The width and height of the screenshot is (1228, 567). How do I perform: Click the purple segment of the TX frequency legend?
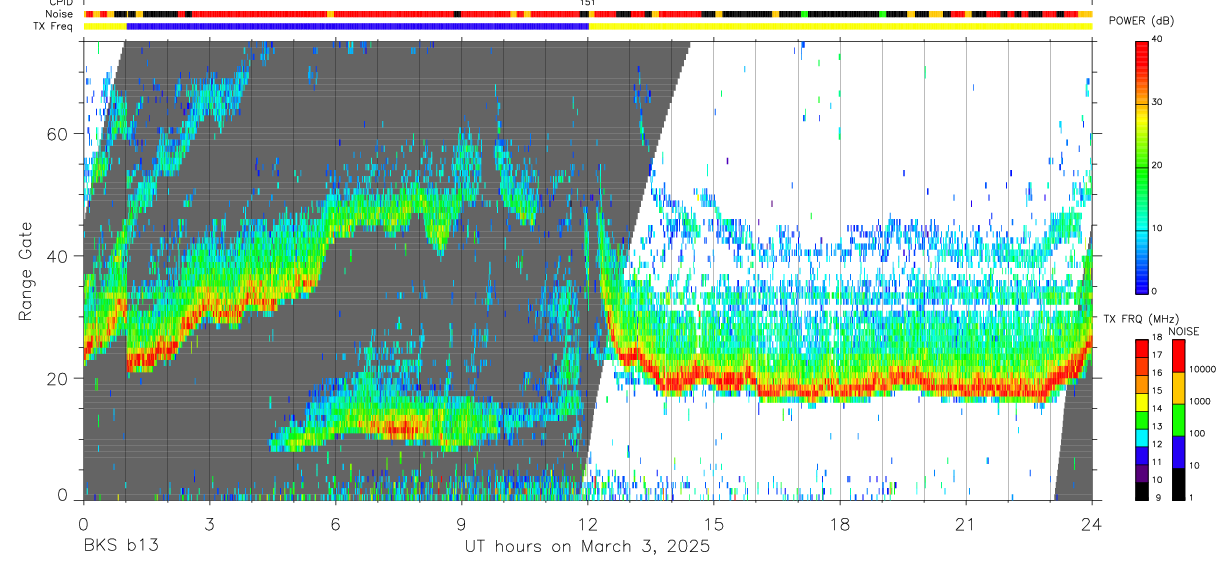point(1142,473)
